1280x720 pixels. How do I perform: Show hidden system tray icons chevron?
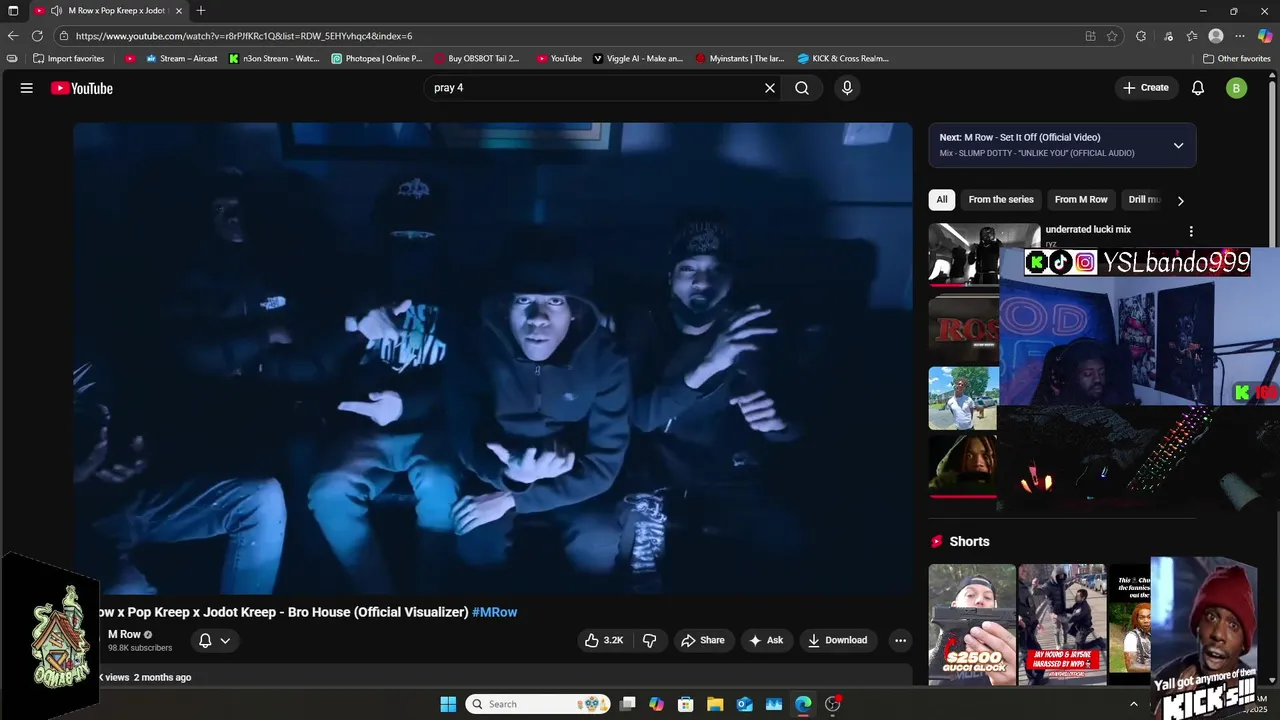[1133, 704]
